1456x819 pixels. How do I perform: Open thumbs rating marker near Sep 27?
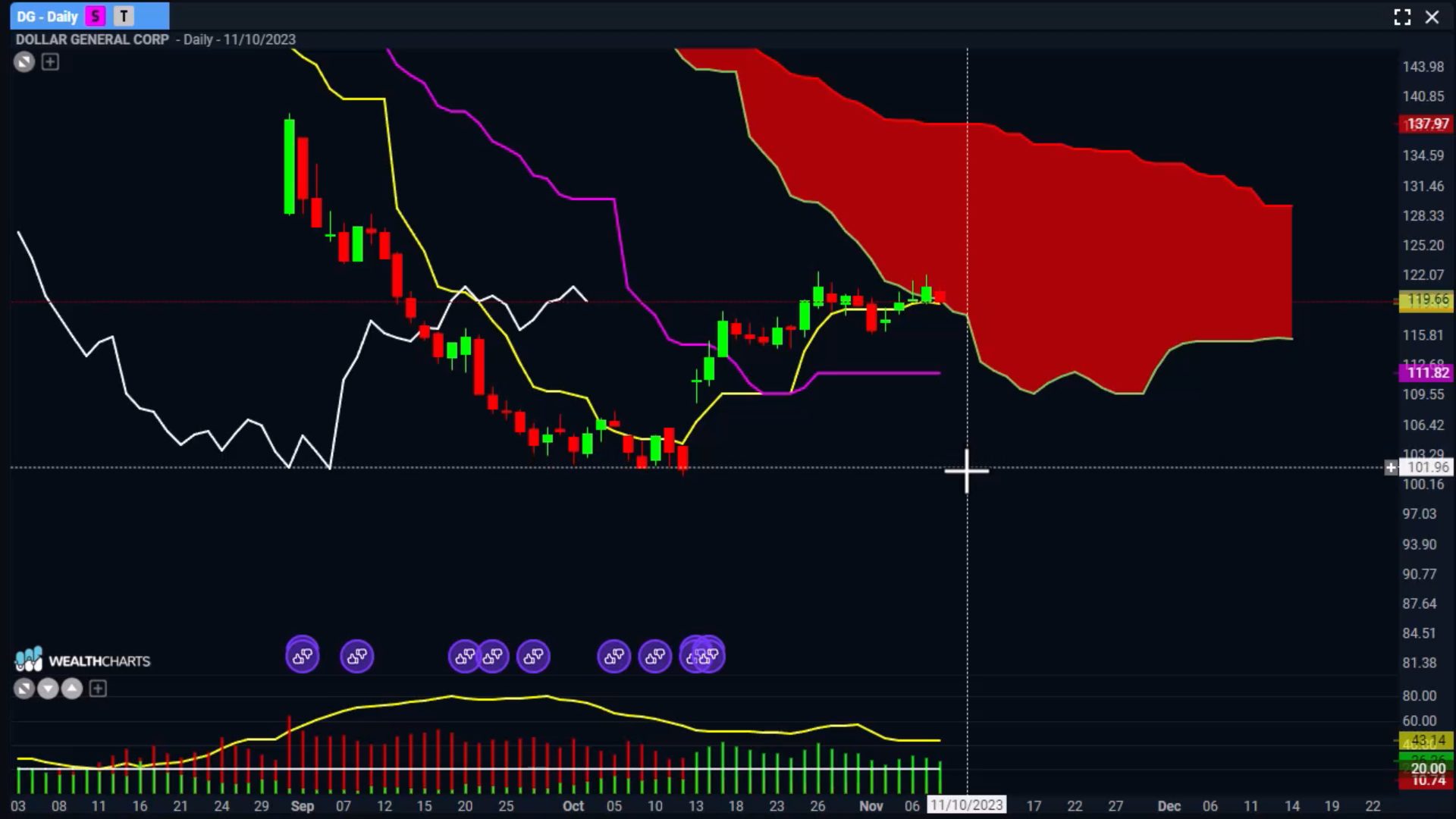tap(533, 656)
